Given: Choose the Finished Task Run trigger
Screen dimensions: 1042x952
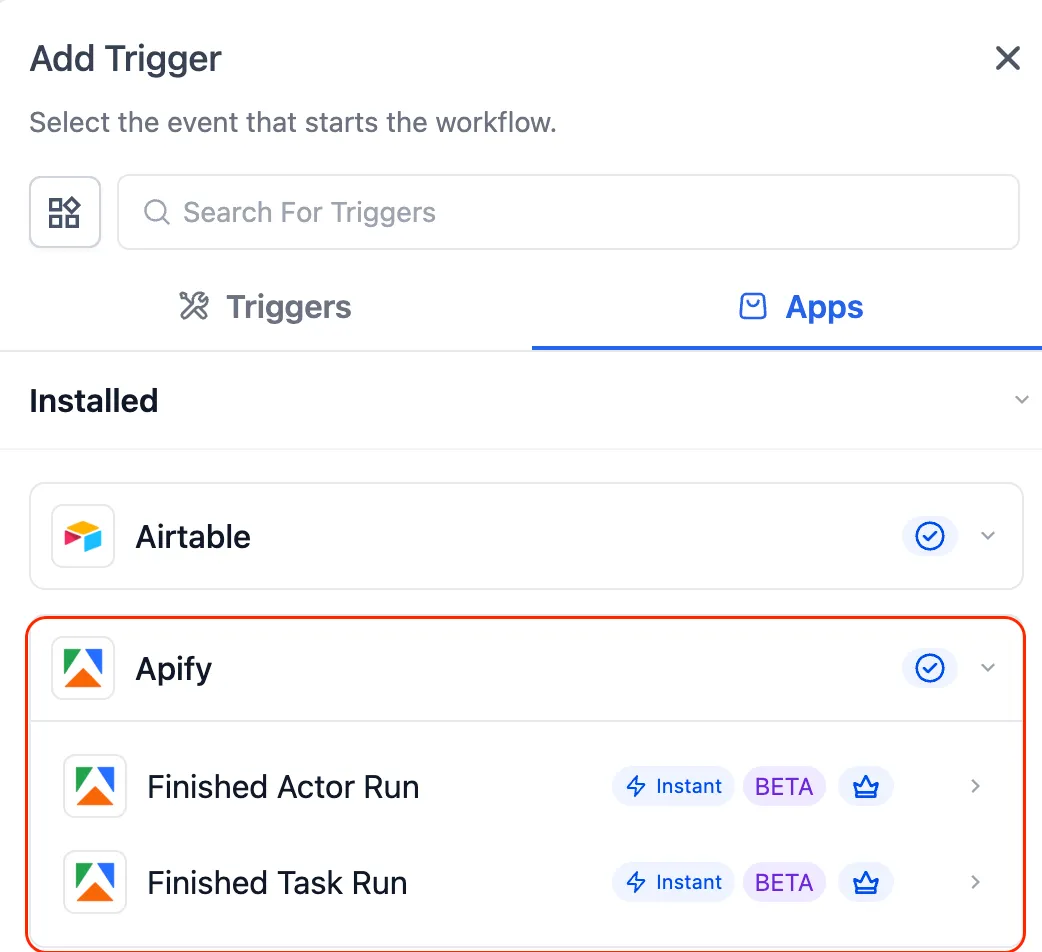Looking at the screenshot, I should [x=277, y=883].
